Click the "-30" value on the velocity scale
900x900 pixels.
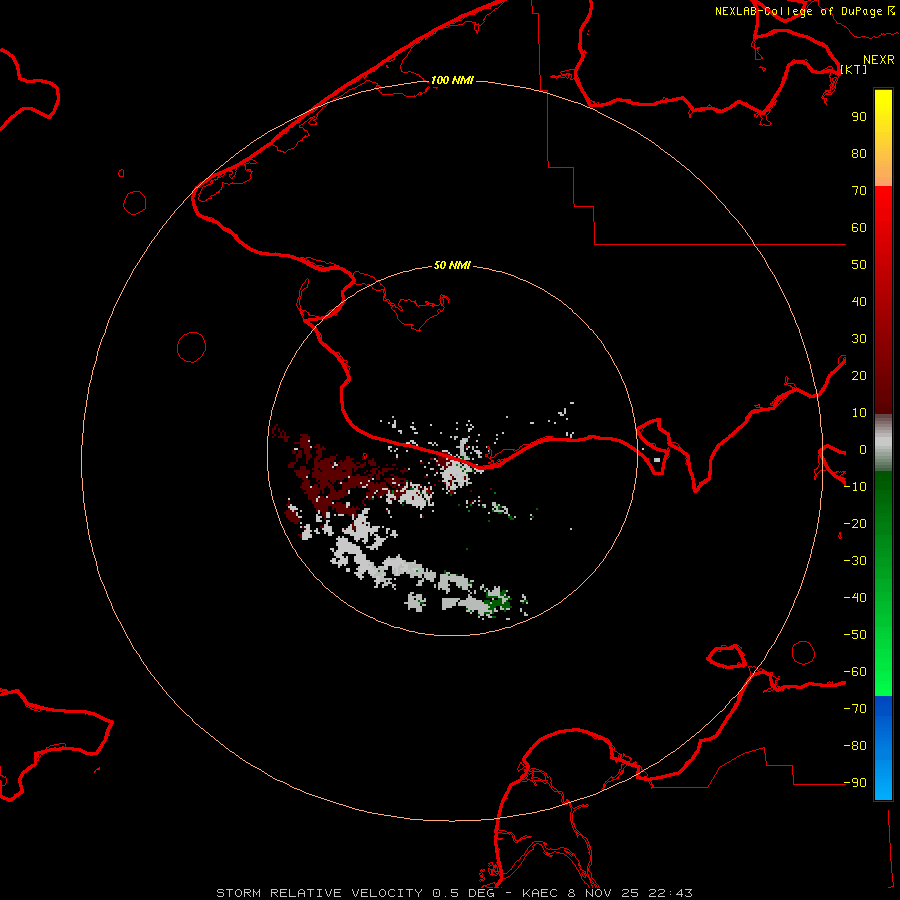[855, 561]
